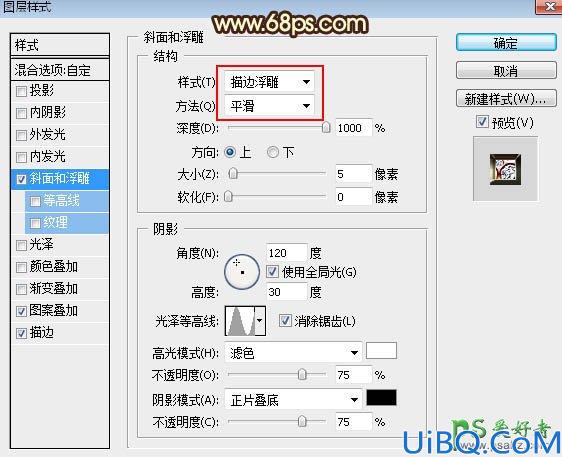Click the 光泽等高线 contour preview
Image resolution: width=562 pixels, height=457 pixels.
240,321
